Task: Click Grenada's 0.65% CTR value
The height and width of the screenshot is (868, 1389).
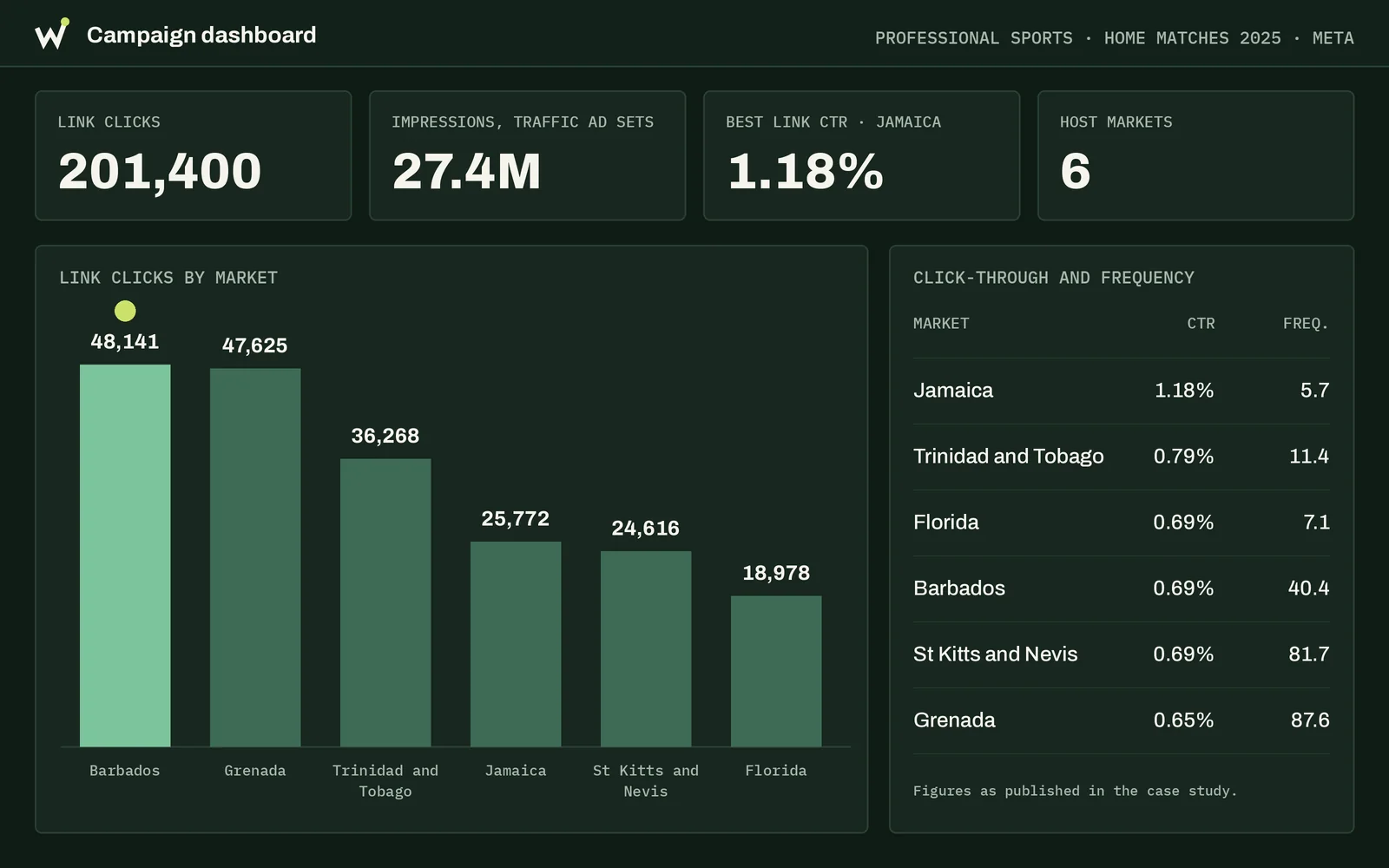Action: [x=1183, y=720]
